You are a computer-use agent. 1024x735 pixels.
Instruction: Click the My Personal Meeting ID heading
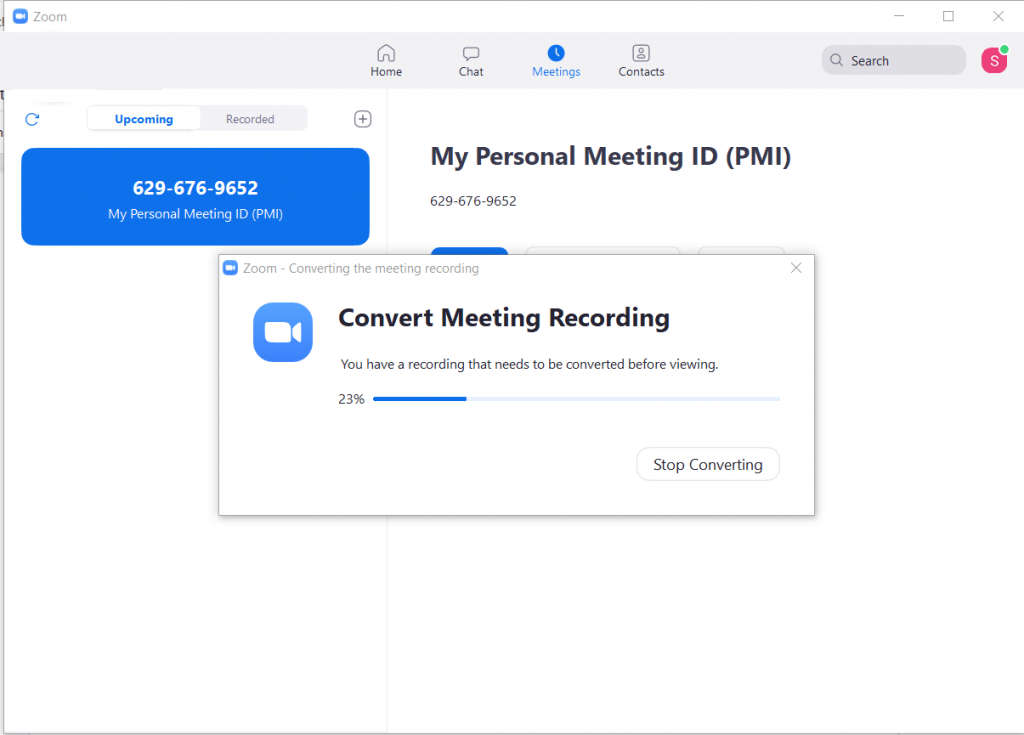coord(610,157)
